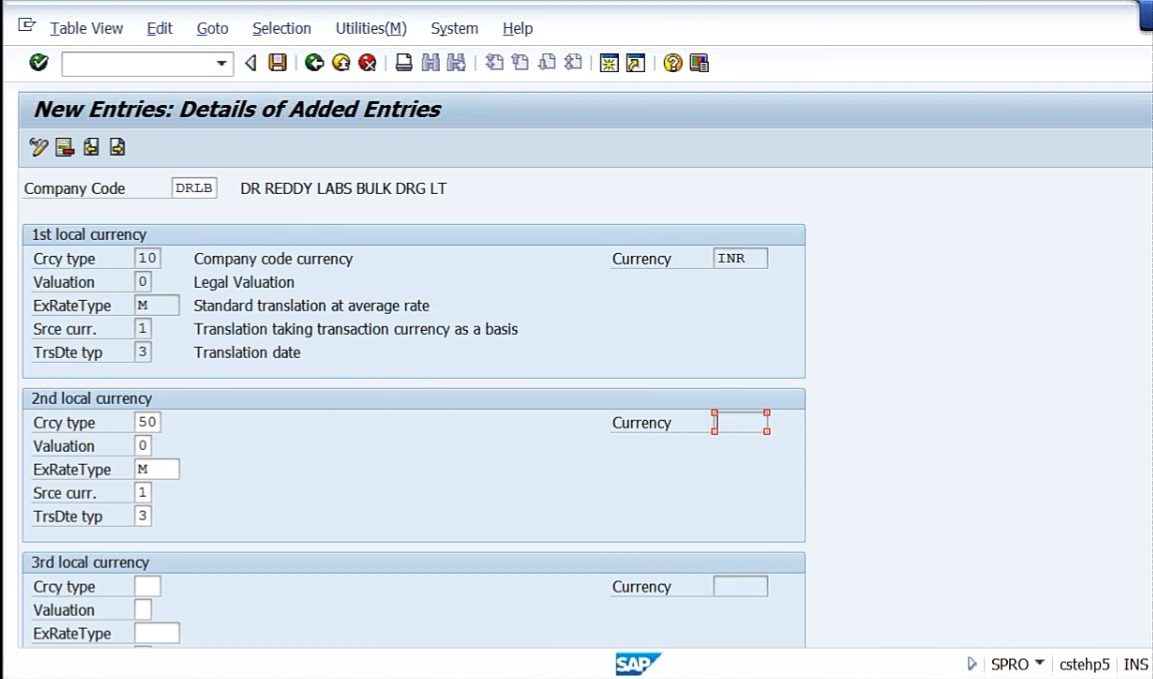Open the Table View menu
This screenshot has width=1153, height=679.
tap(86, 28)
